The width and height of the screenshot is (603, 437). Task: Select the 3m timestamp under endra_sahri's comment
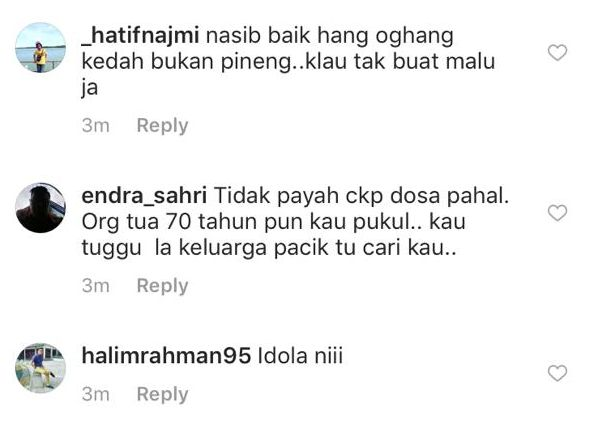tap(96, 286)
